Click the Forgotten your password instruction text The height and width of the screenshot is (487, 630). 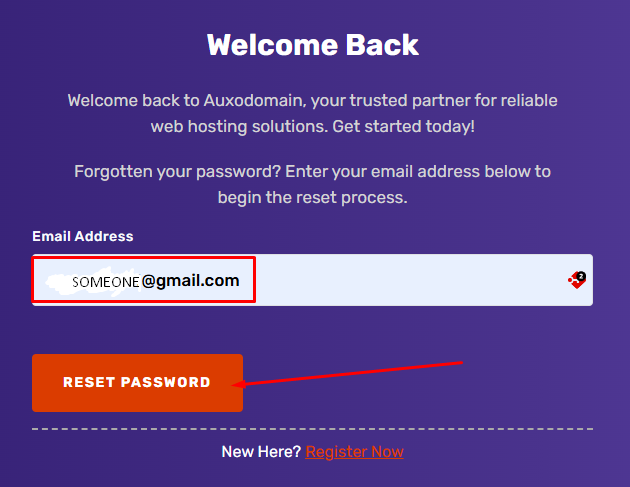[313, 184]
